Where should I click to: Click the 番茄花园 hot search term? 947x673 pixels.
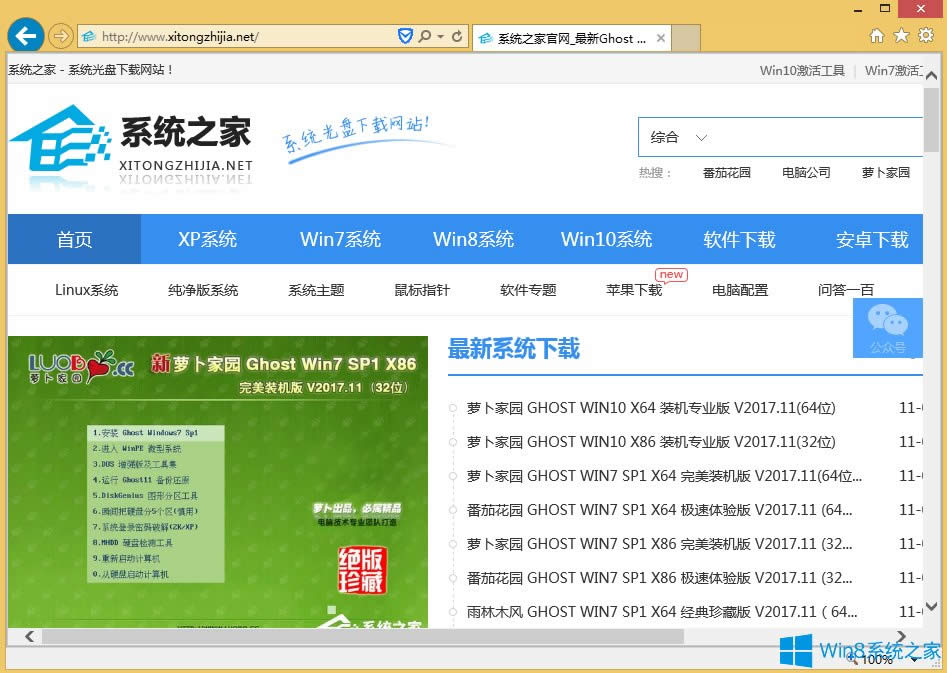pyautogui.click(x=726, y=172)
